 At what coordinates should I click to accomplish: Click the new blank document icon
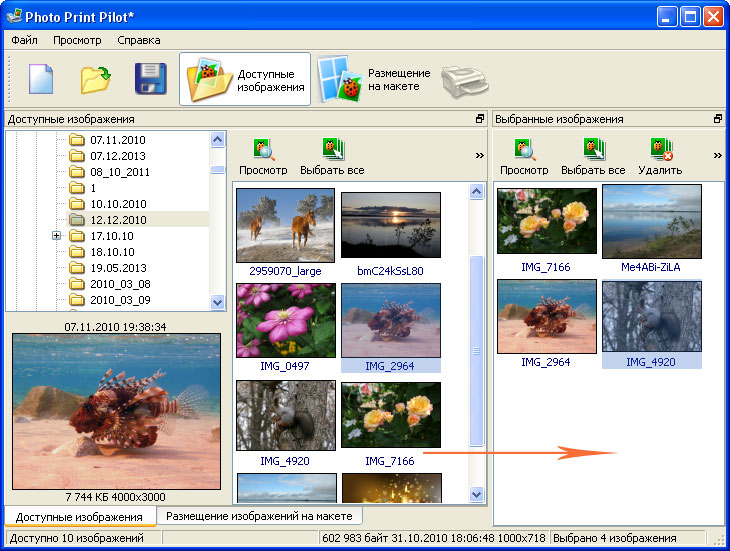(x=41, y=79)
